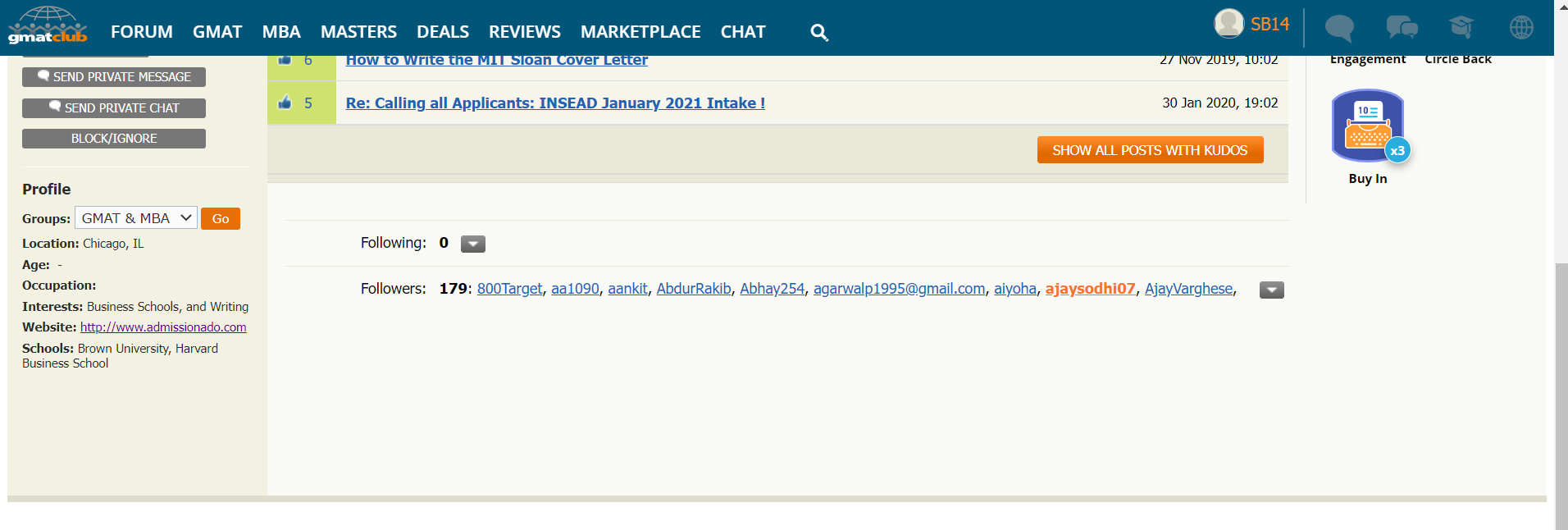
Task: Open follower Abhay254 profile
Action: tap(773, 289)
